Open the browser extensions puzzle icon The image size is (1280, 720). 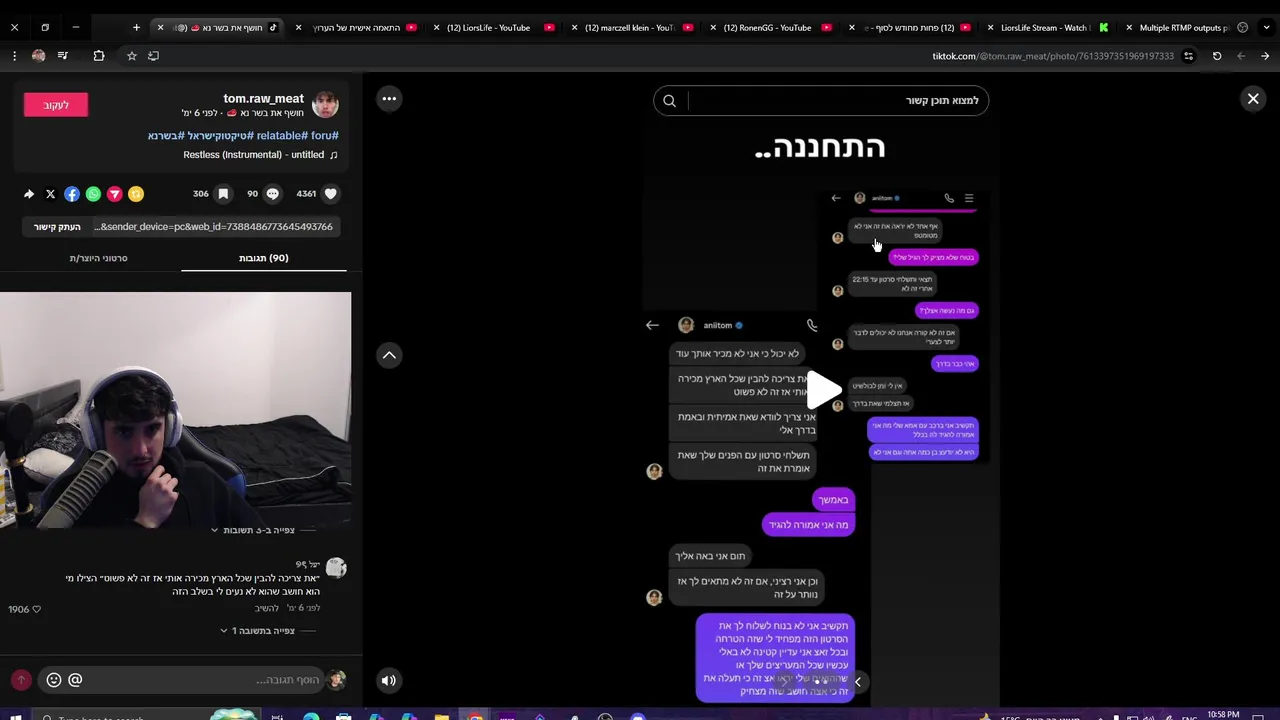click(98, 56)
